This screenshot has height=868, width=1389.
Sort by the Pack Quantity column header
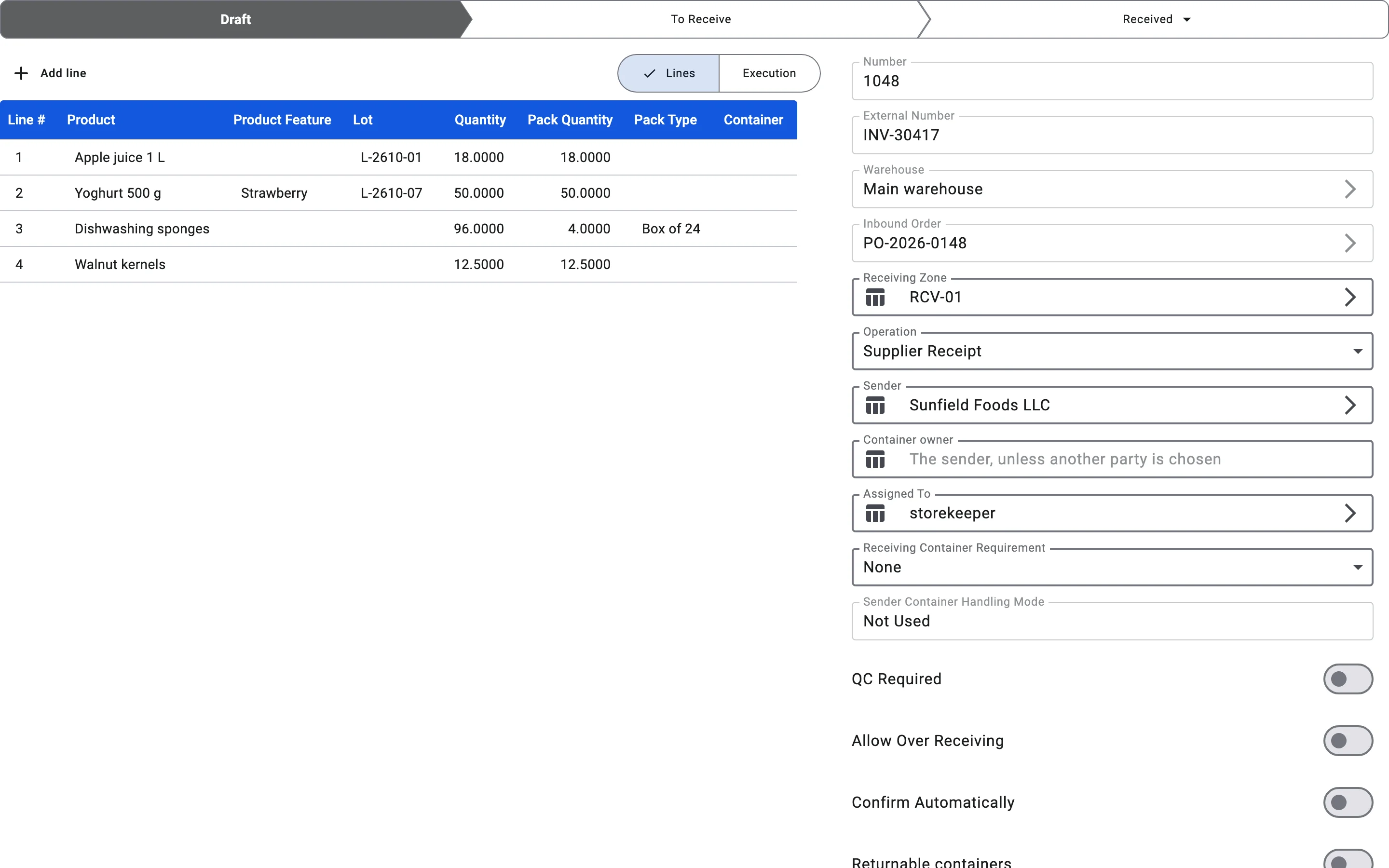coord(570,120)
